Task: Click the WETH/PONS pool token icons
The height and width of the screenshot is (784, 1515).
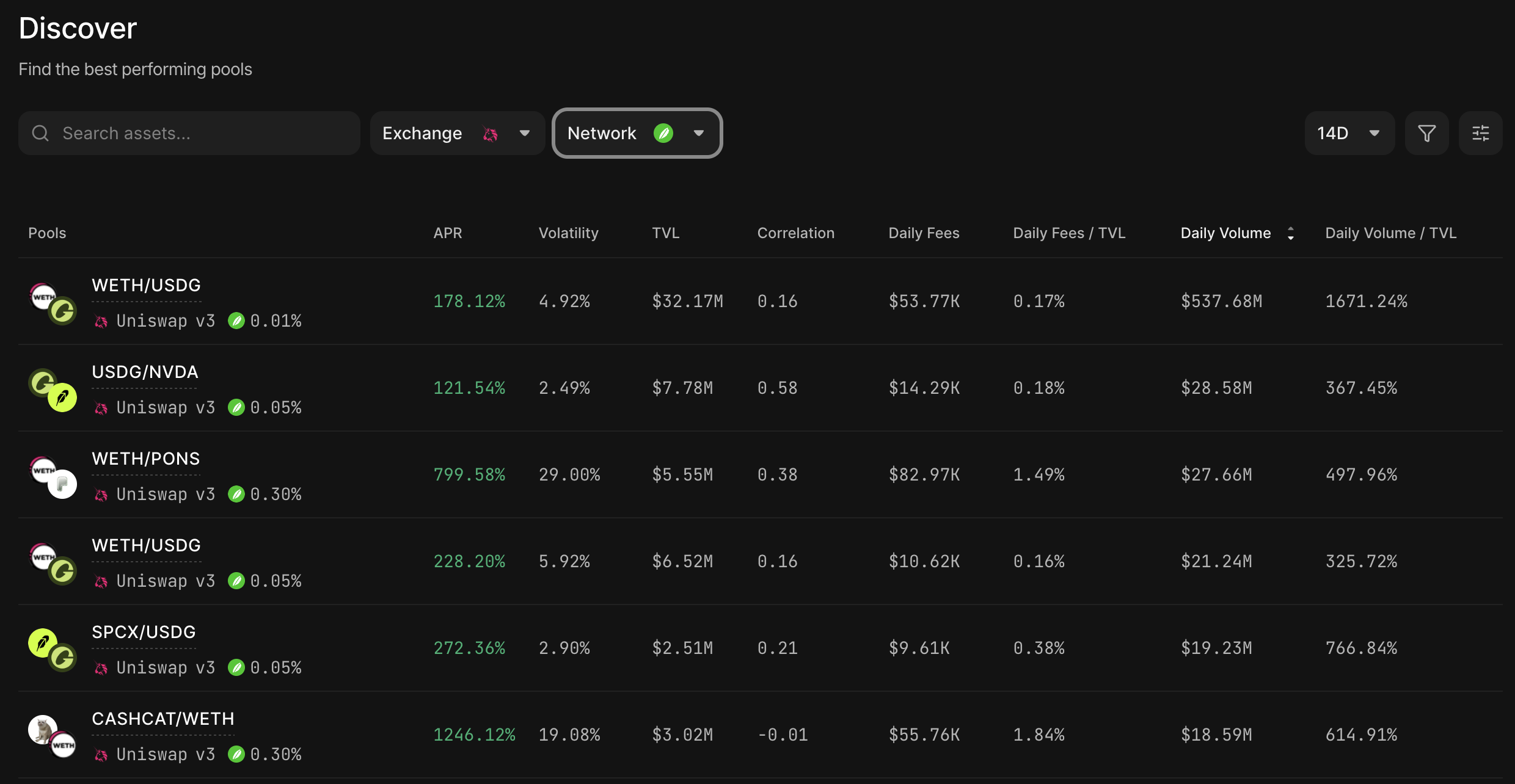Action: tap(53, 477)
